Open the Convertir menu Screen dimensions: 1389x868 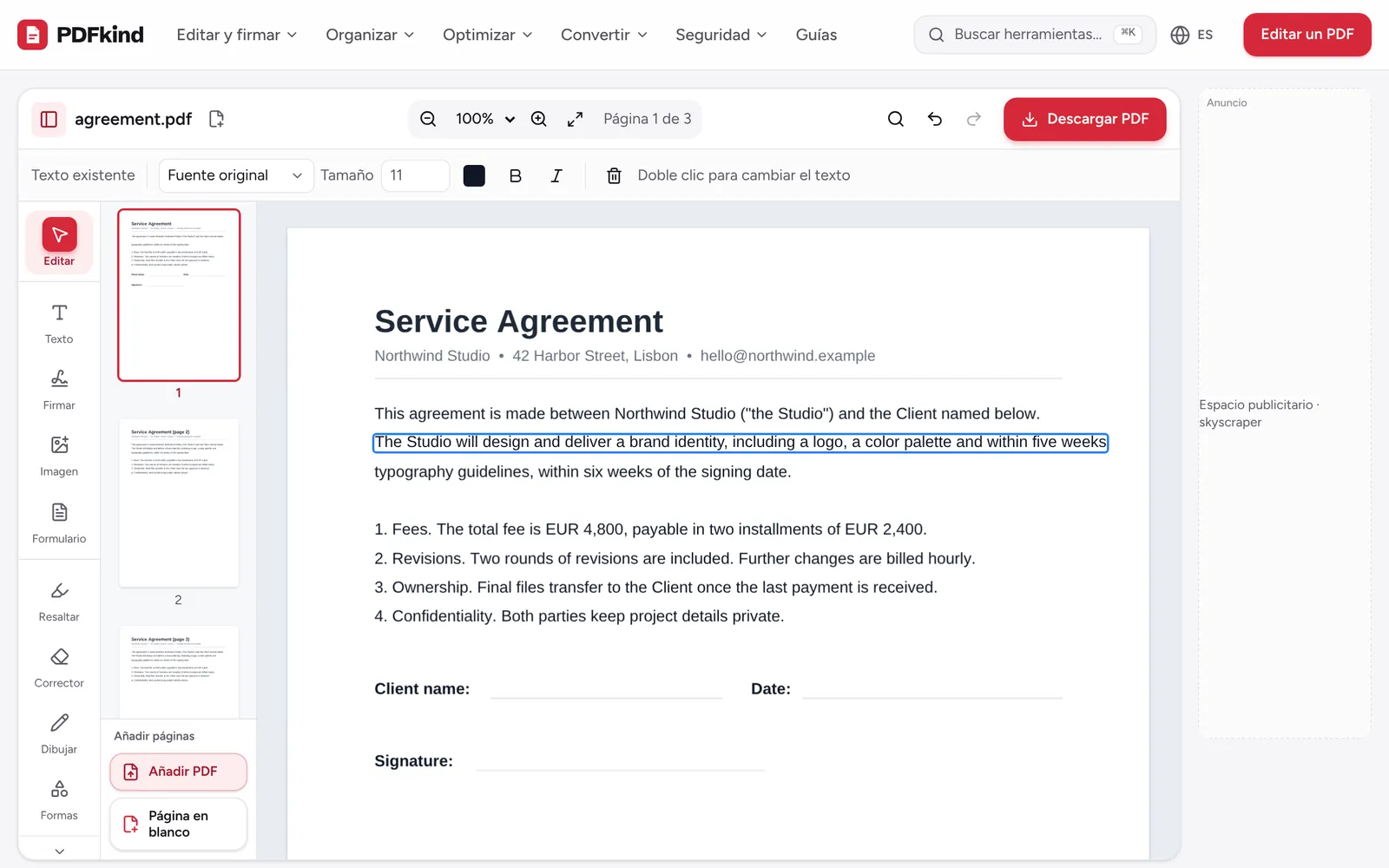[604, 35]
